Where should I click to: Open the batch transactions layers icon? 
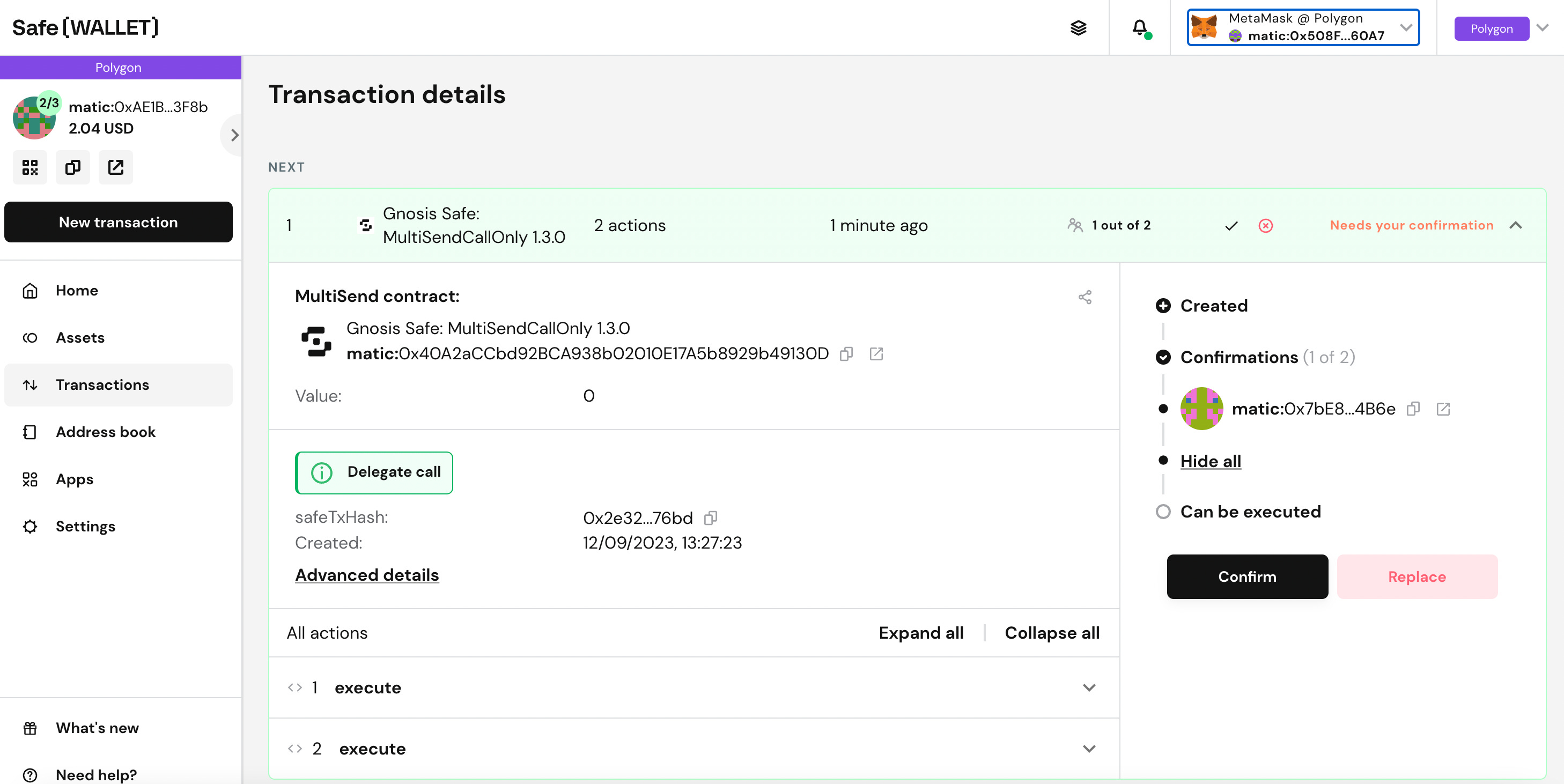[1078, 28]
